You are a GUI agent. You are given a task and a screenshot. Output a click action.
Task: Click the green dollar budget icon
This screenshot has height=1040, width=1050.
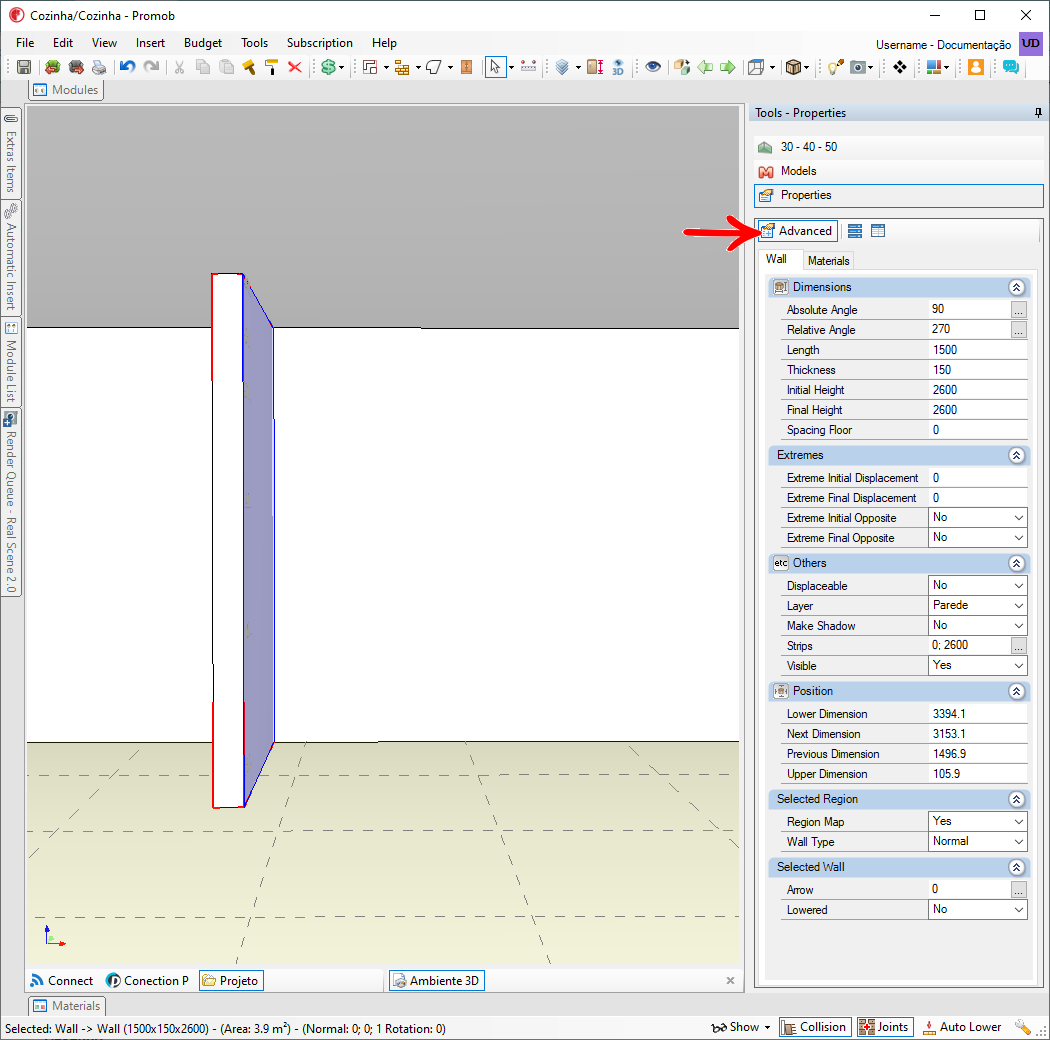pyautogui.click(x=328, y=67)
